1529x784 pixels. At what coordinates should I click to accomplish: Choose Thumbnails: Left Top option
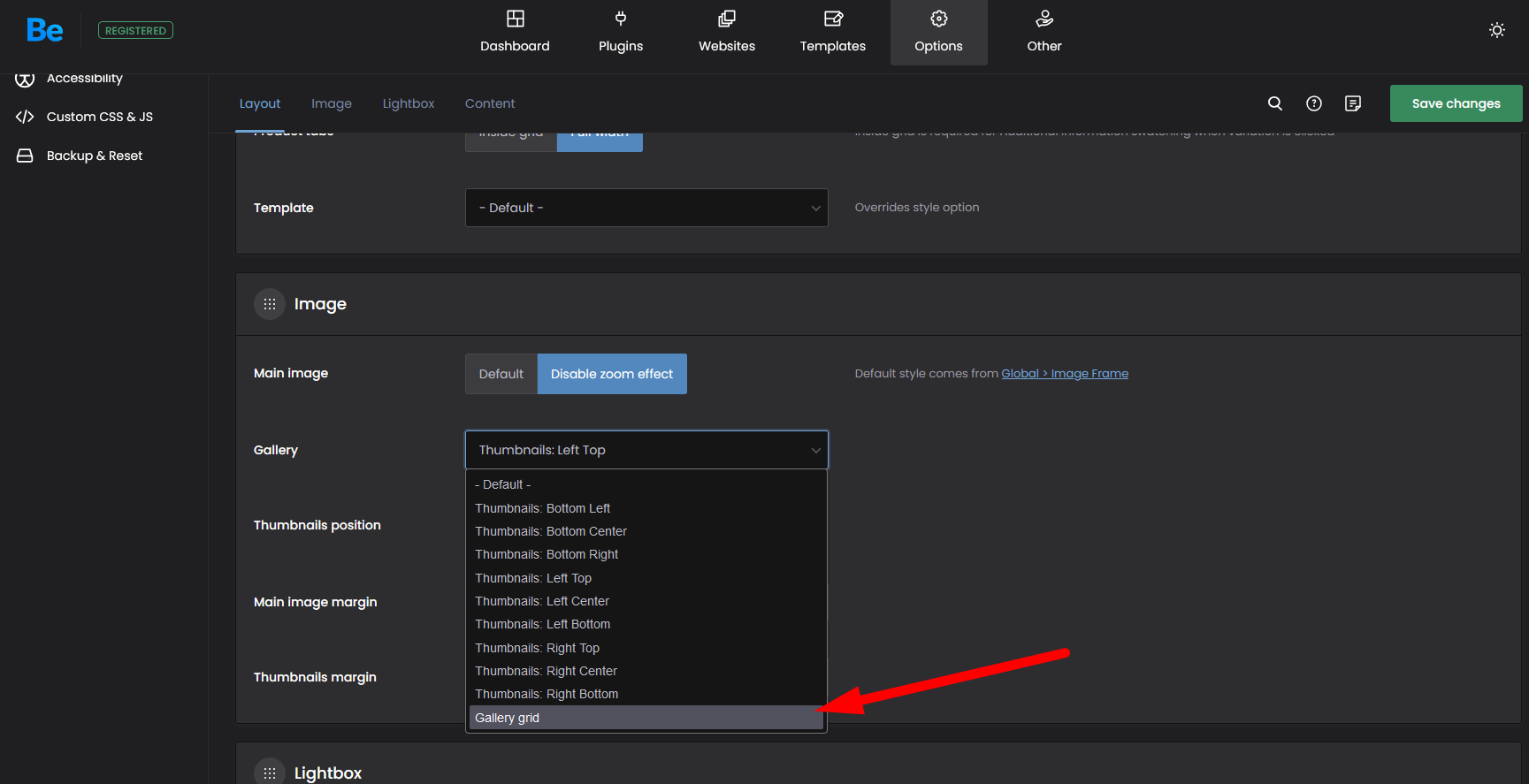click(x=646, y=578)
